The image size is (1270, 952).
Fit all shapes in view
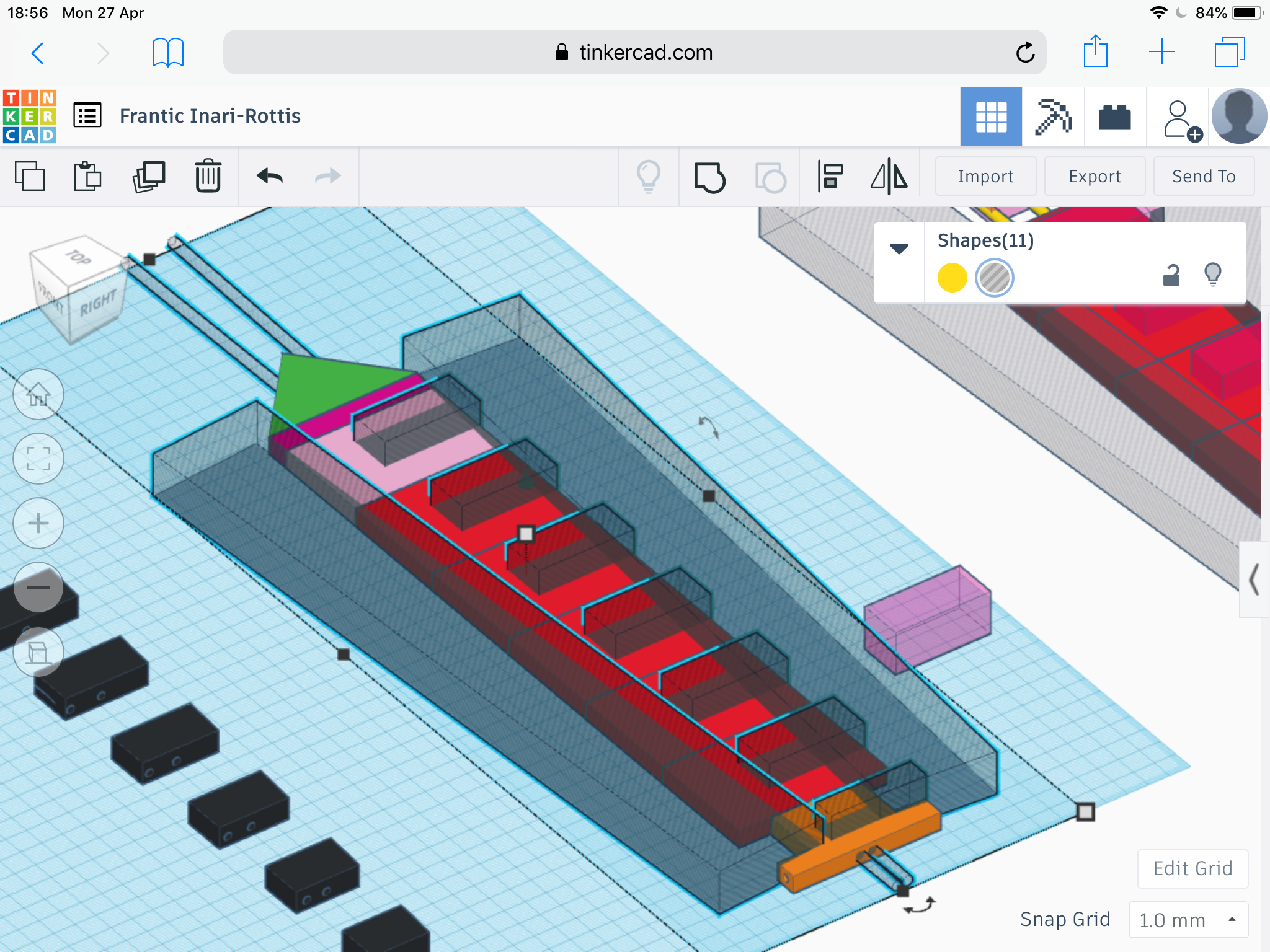(x=38, y=459)
